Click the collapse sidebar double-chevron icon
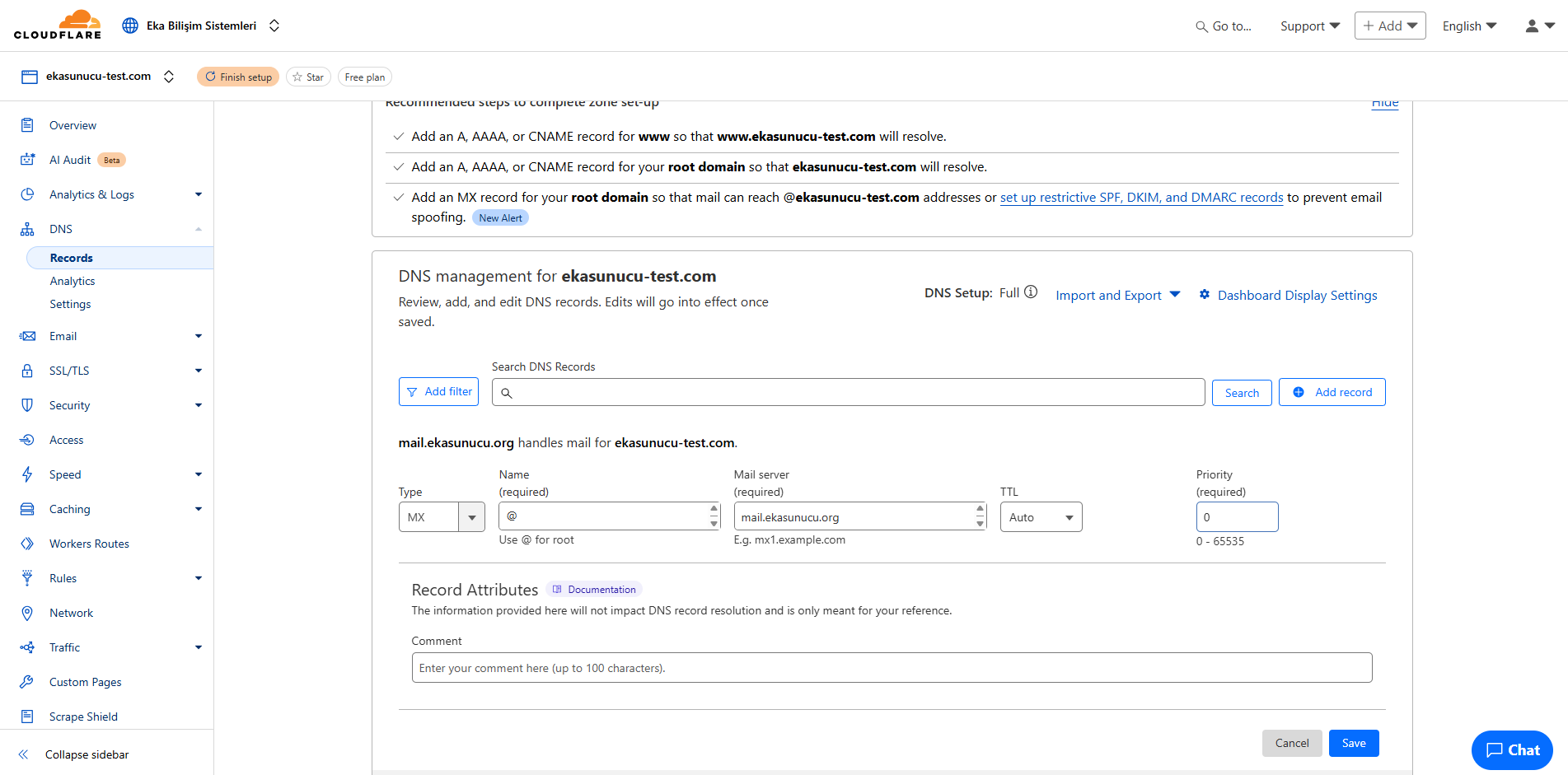The height and width of the screenshot is (775, 1568). click(x=23, y=754)
